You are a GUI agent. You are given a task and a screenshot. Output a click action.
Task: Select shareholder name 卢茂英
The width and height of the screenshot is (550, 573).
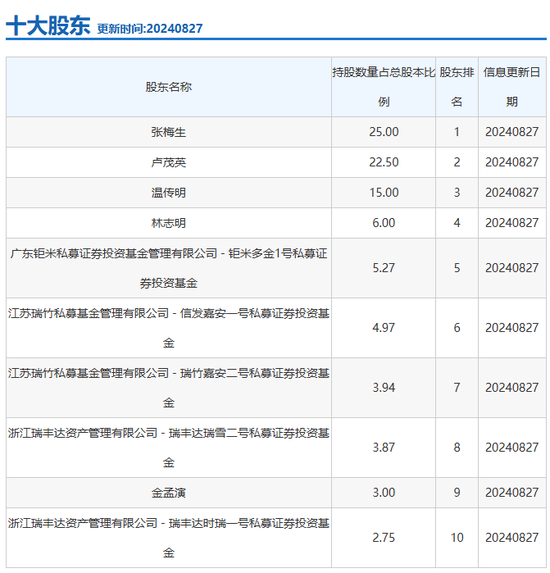pos(168,162)
